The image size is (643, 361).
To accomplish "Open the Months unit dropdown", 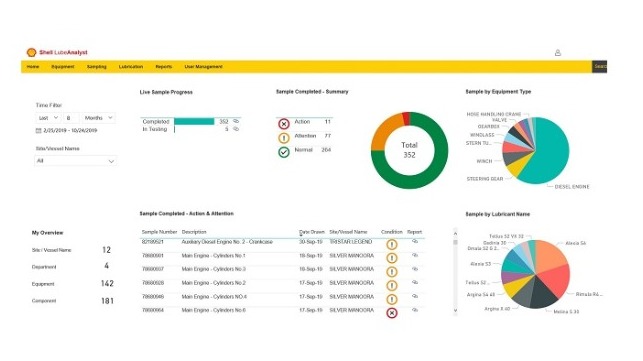I will (98, 118).
